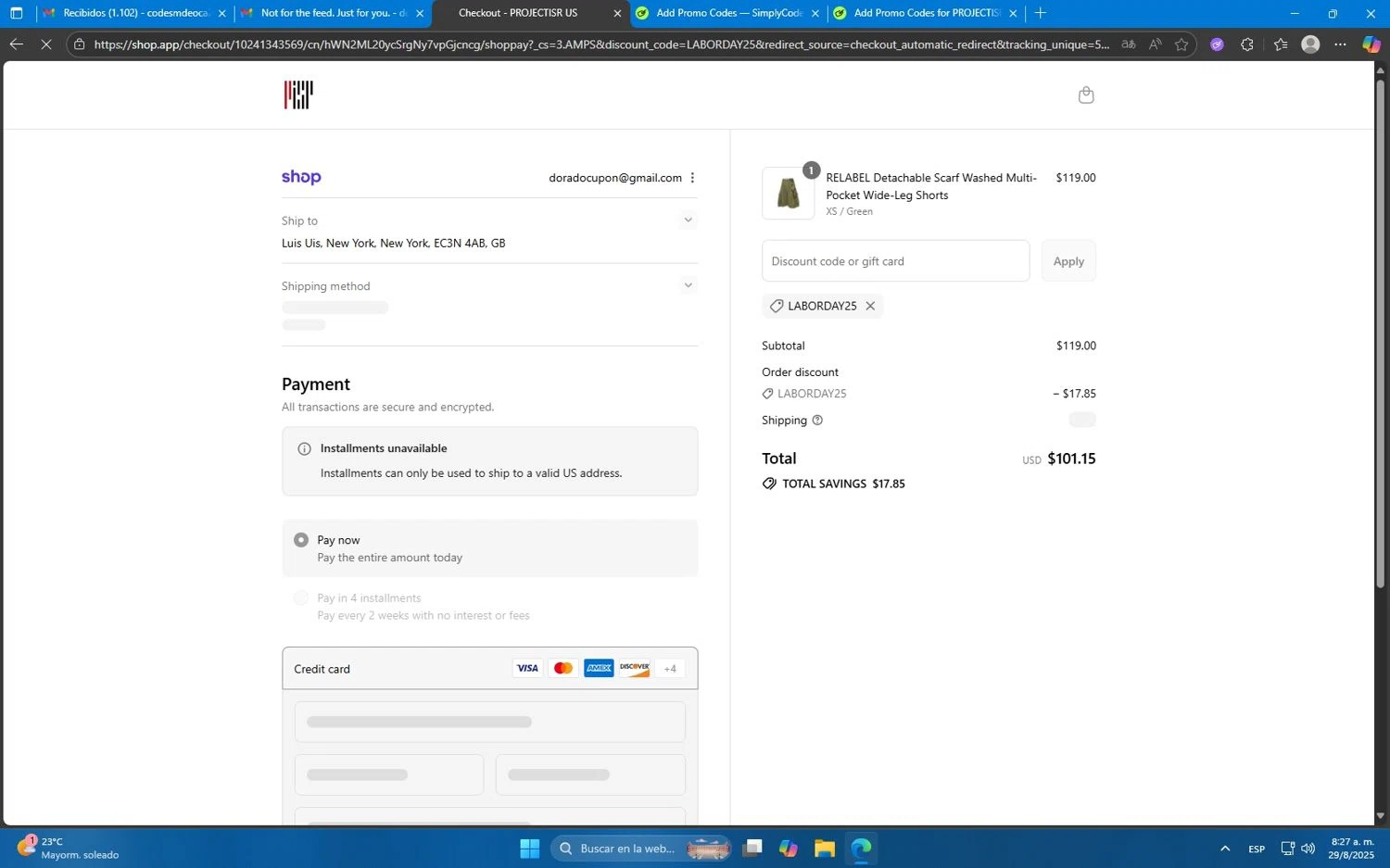1390x868 pixels.
Task: Show hidden system tray icons
Action: point(1225,849)
